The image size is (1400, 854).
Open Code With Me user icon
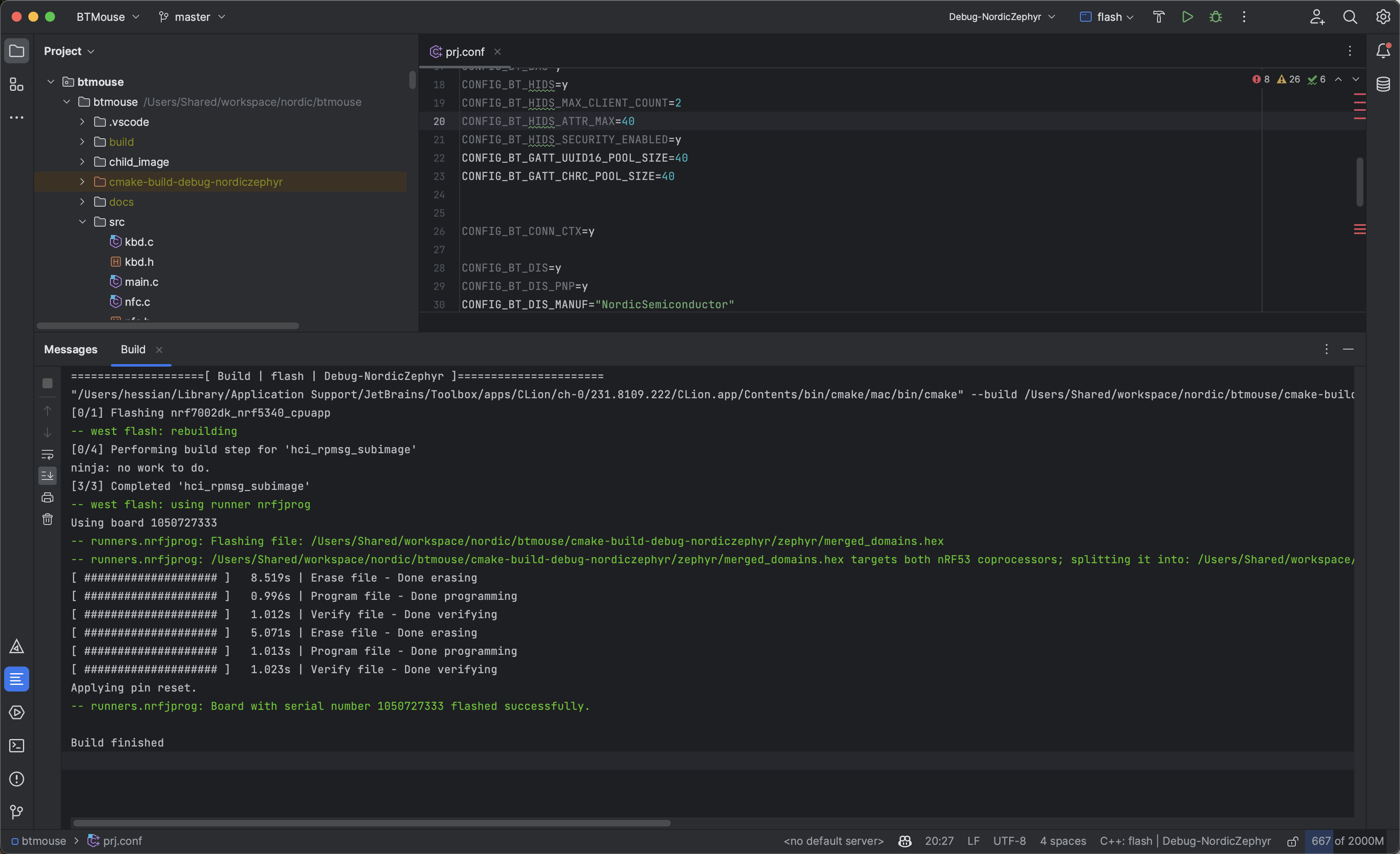[x=1317, y=17]
